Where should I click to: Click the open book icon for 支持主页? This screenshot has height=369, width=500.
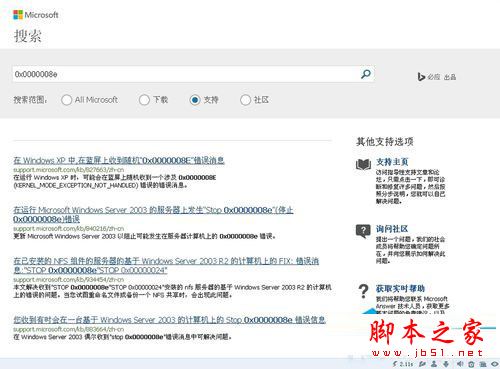point(363,164)
